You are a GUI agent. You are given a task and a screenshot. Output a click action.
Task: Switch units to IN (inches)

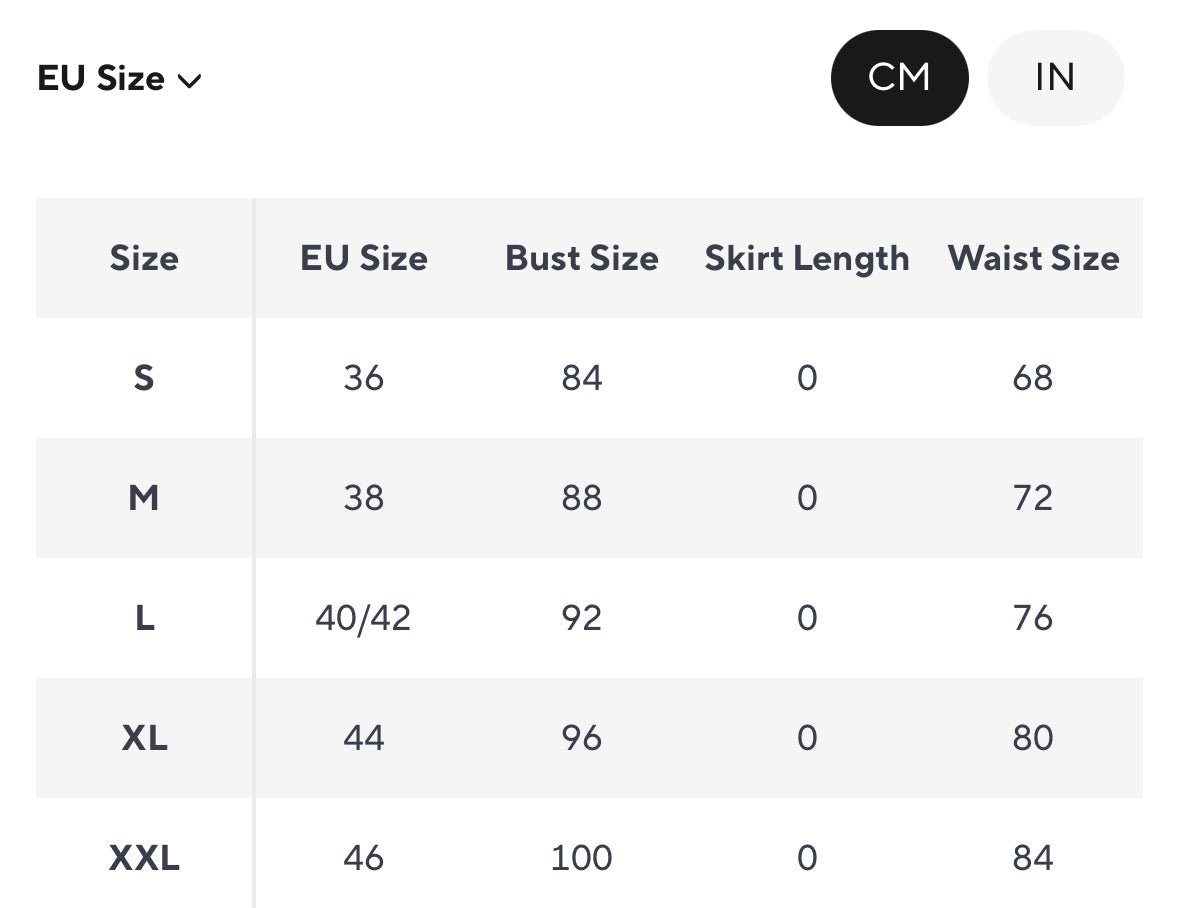pyautogui.click(x=1055, y=78)
